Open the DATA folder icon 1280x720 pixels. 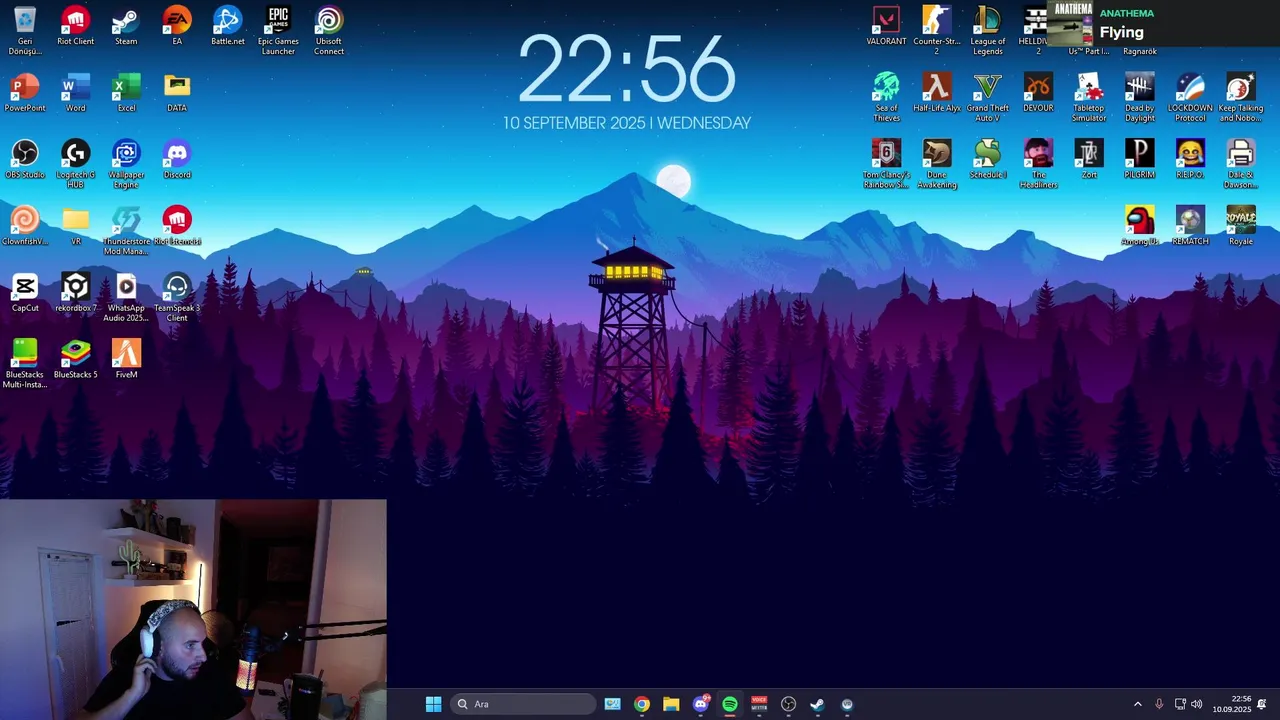177,93
